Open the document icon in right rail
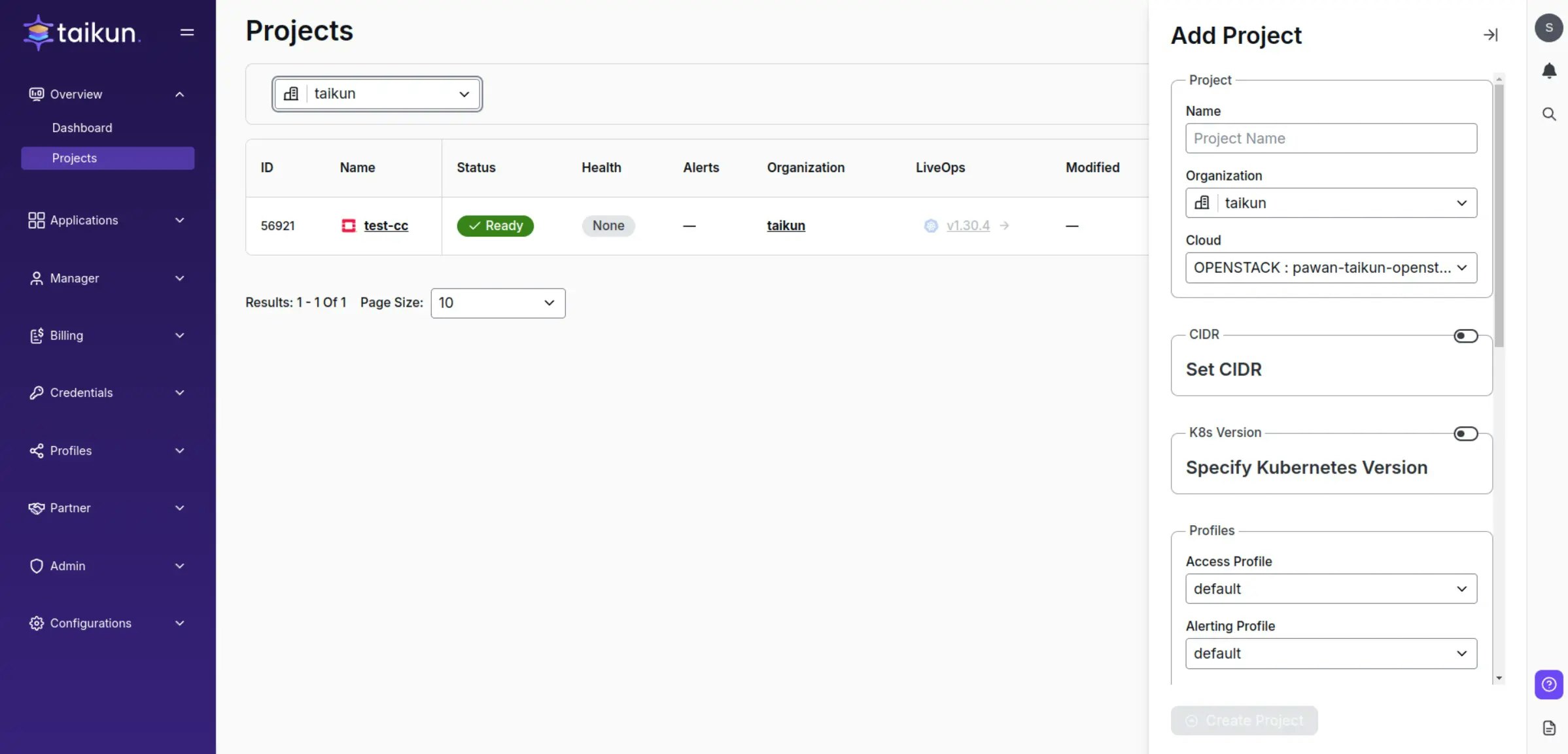Screen dimensions: 1568x754 [x=1549, y=728]
